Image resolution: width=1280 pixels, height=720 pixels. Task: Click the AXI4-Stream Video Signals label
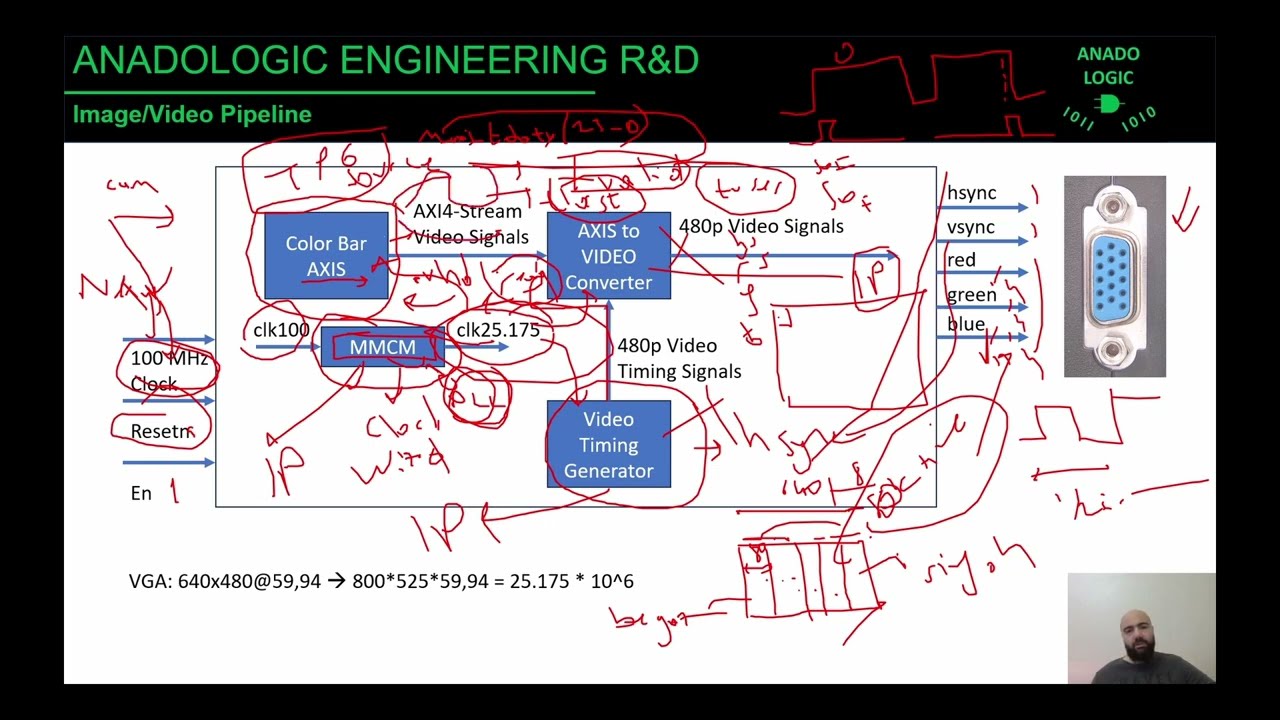pyautogui.click(x=471, y=224)
